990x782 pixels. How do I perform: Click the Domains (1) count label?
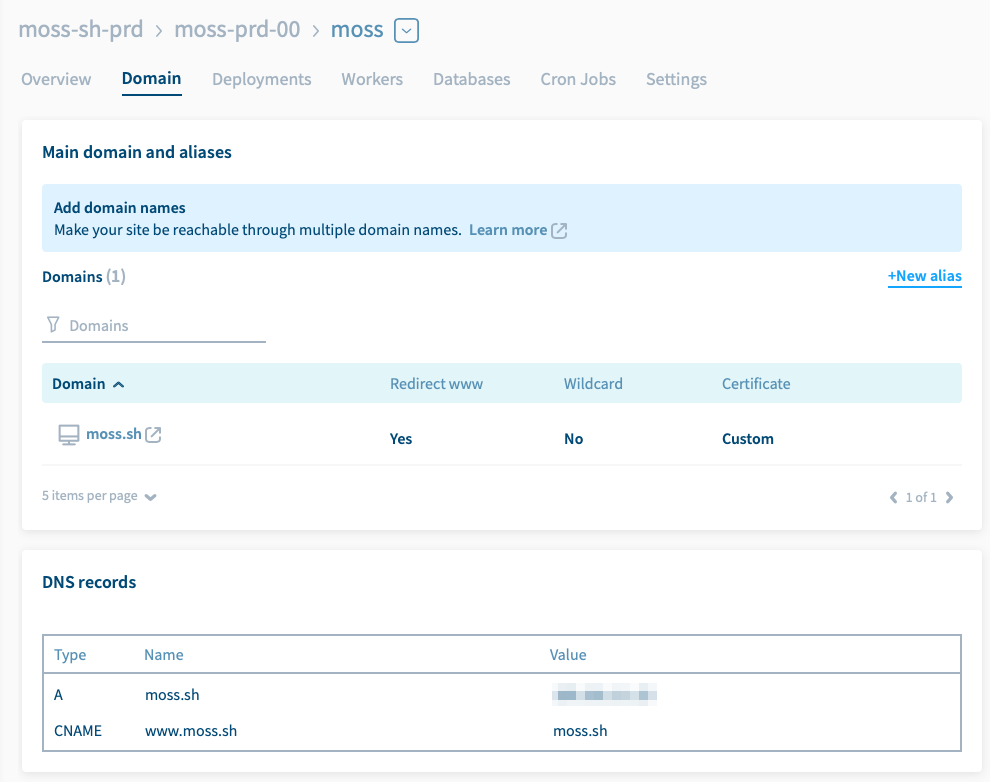(84, 276)
